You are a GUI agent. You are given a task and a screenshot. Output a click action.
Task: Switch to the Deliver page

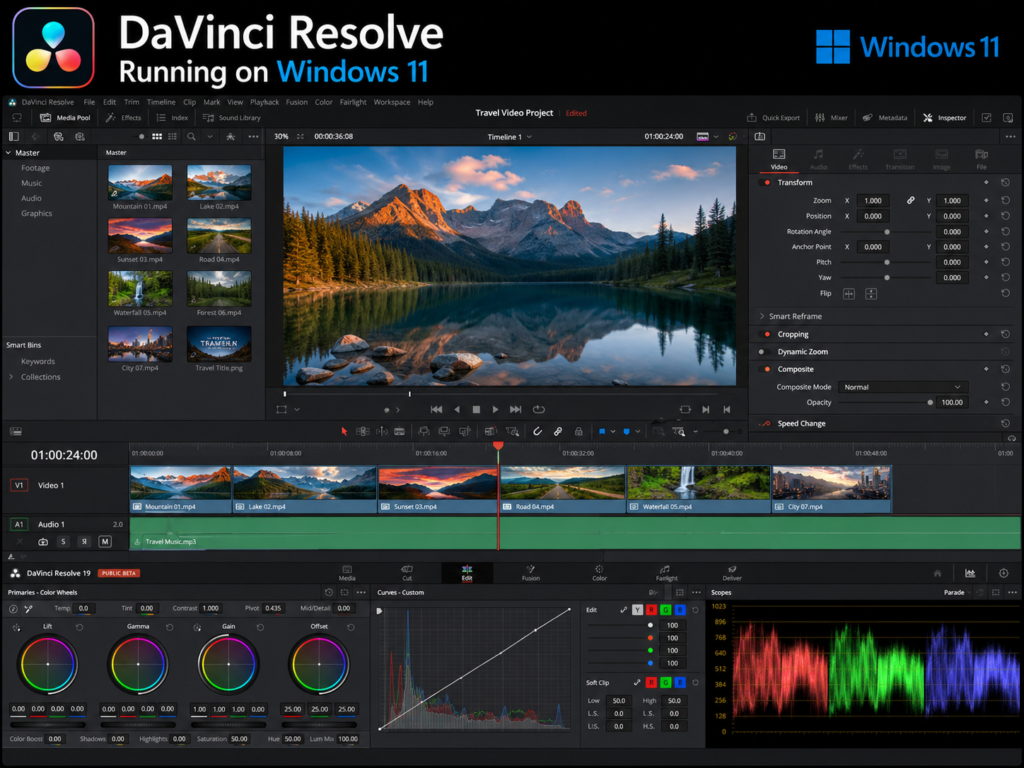pos(732,573)
